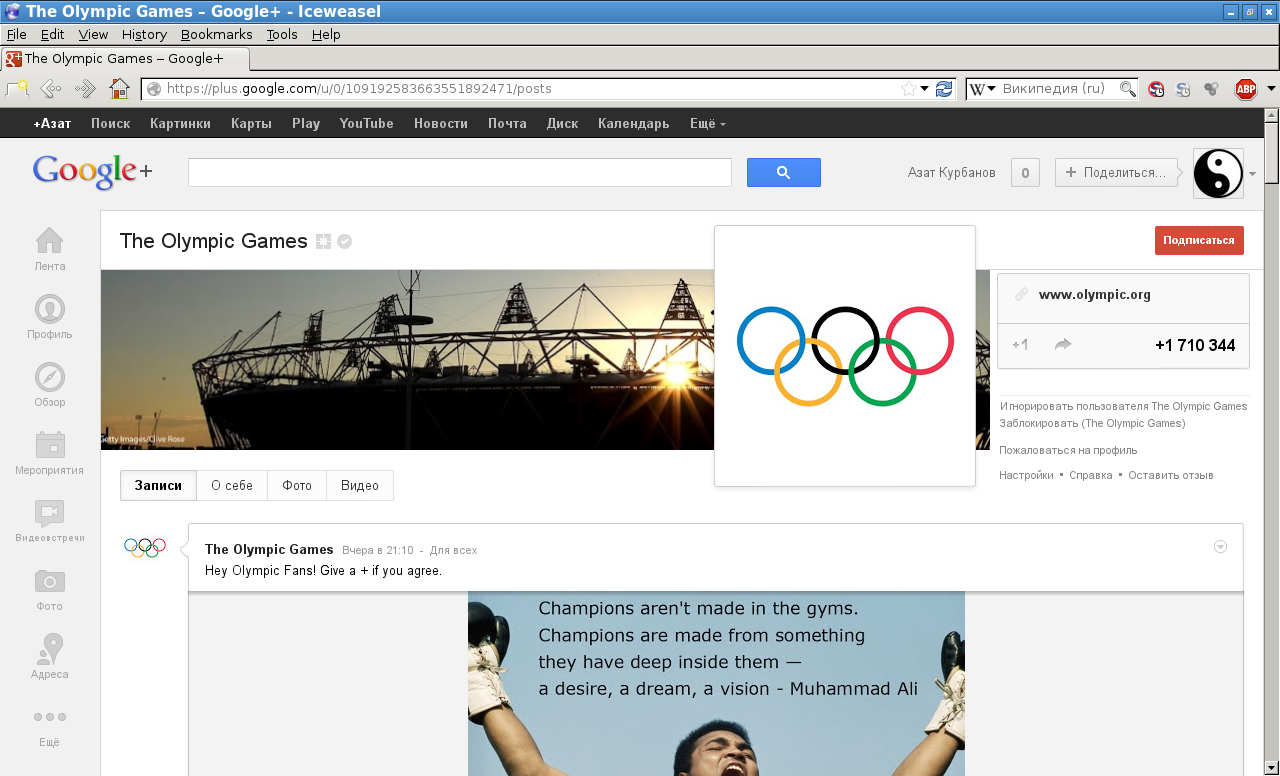1280x776 pixels.
Task: Click into the Google+ search field
Action: tap(460, 172)
